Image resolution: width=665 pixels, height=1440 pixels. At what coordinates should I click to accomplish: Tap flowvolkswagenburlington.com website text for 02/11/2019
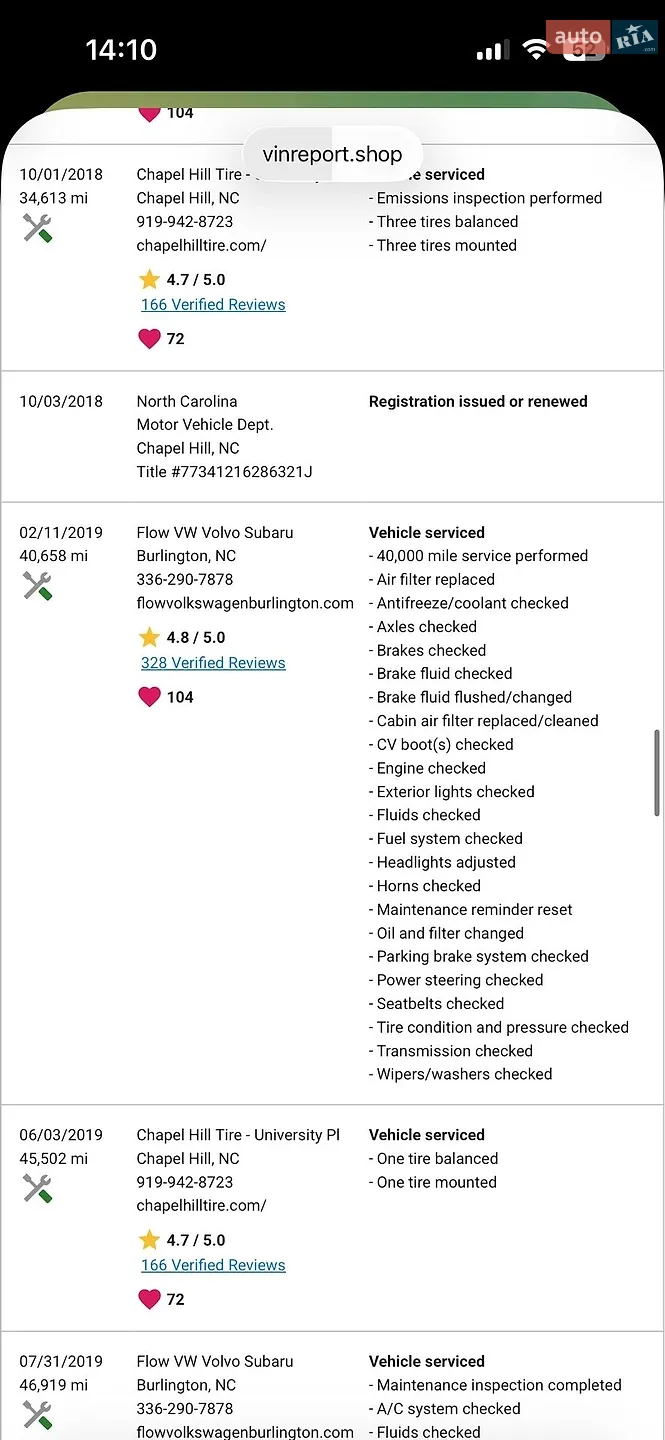(x=245, y=603)
